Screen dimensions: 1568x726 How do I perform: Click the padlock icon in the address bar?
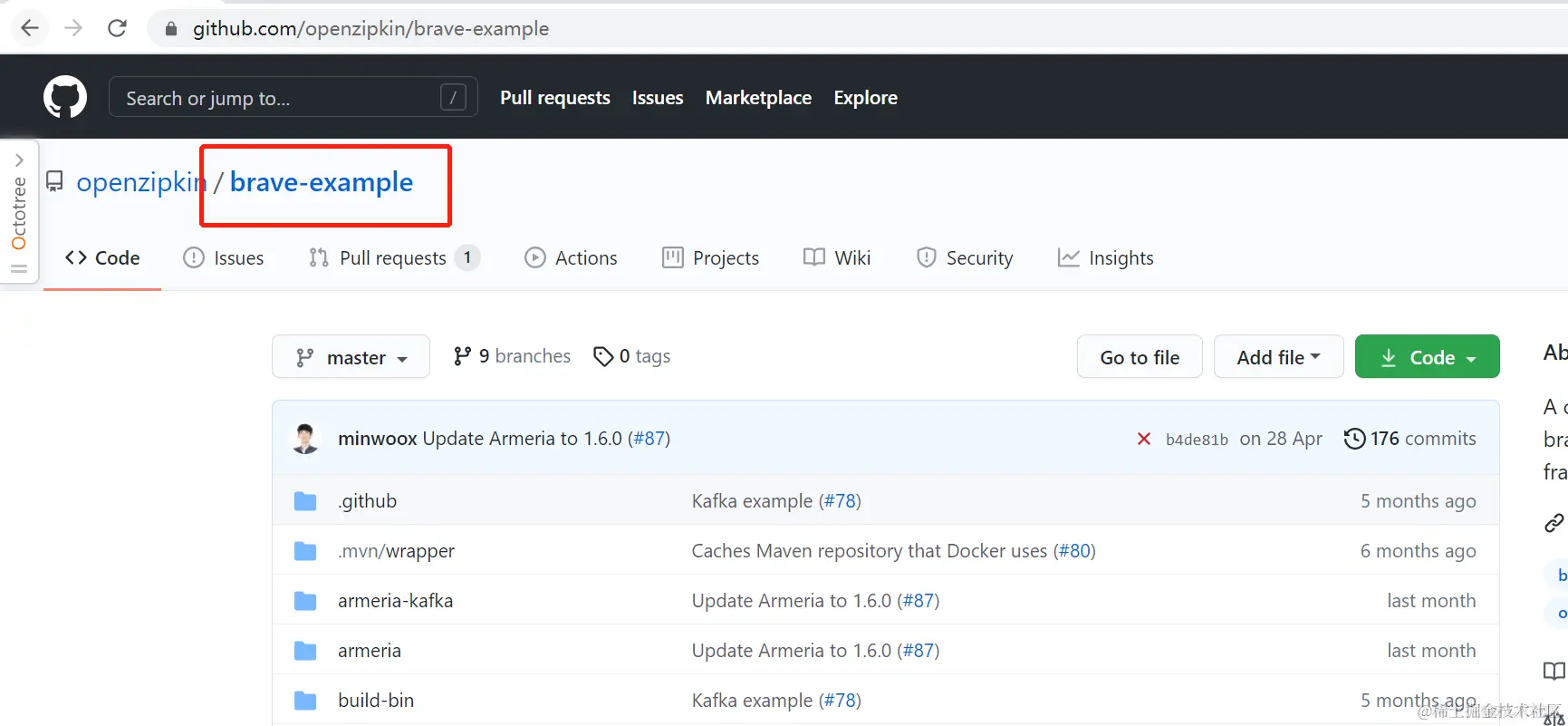tap(171, 29)
